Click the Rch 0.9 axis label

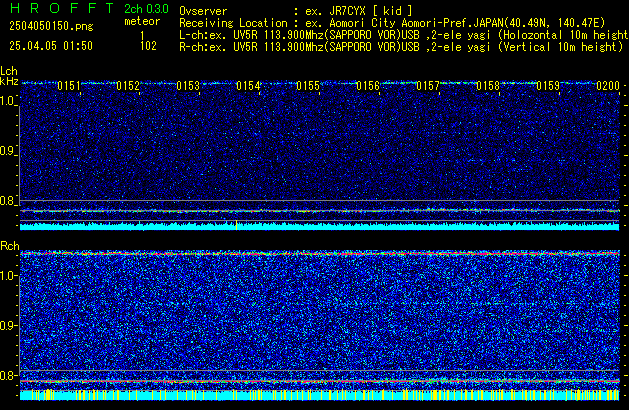click(8, 325)
